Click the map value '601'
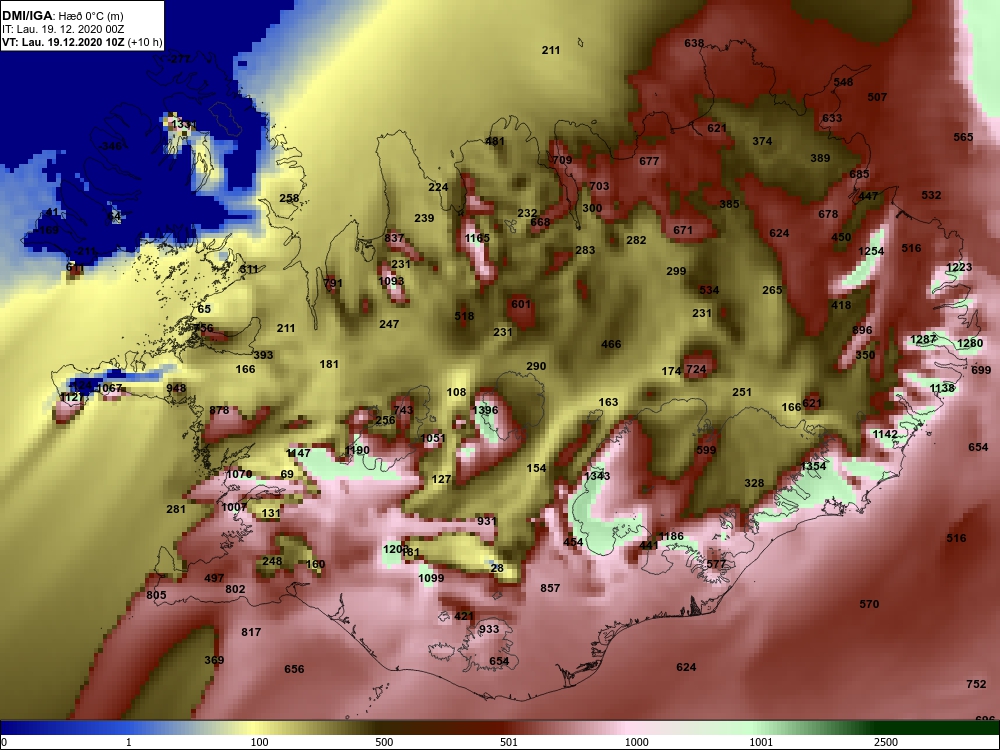The image size is (1000, 750). coord(520,304)
